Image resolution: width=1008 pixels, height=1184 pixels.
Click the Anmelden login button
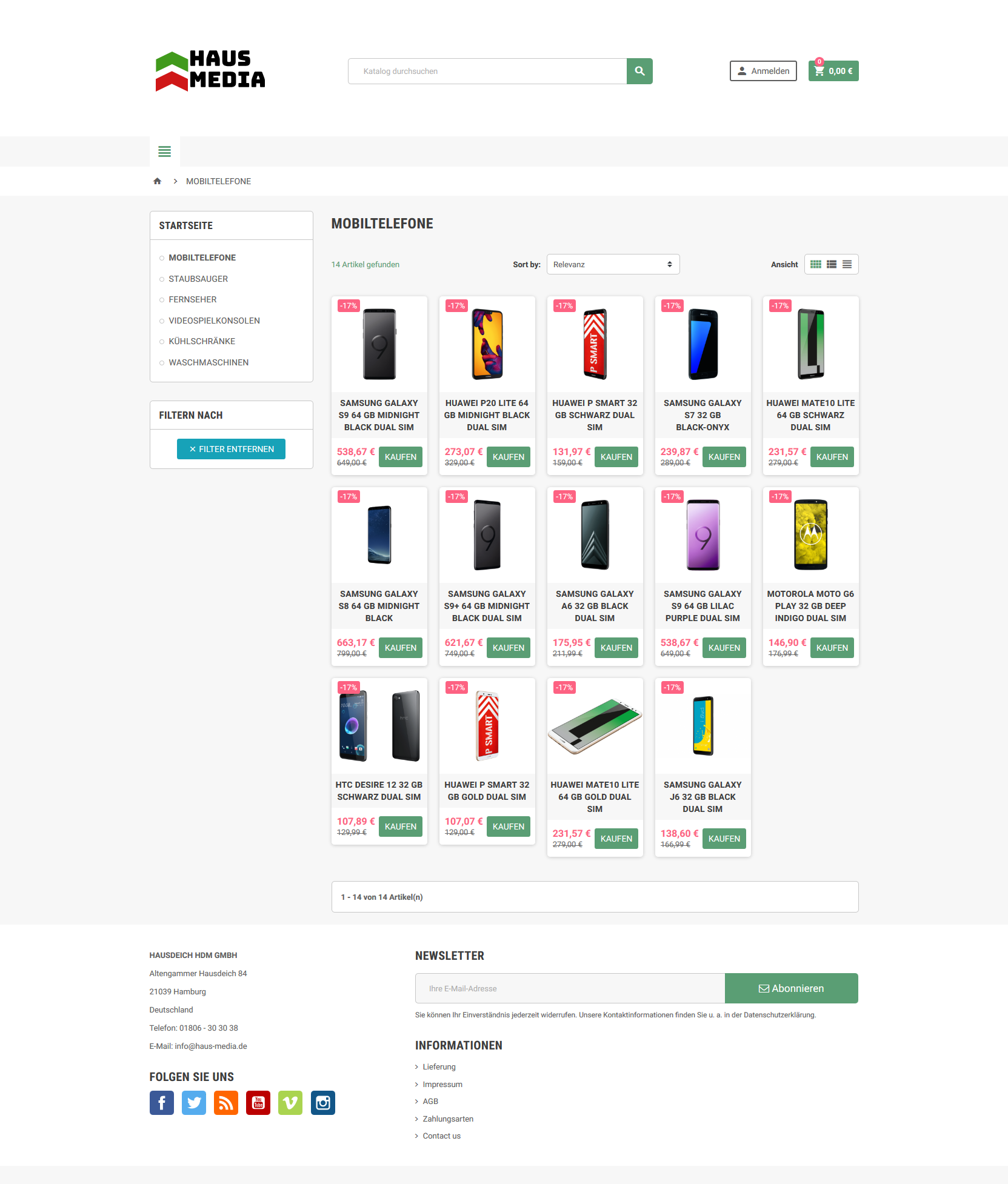tap(763, 71)
